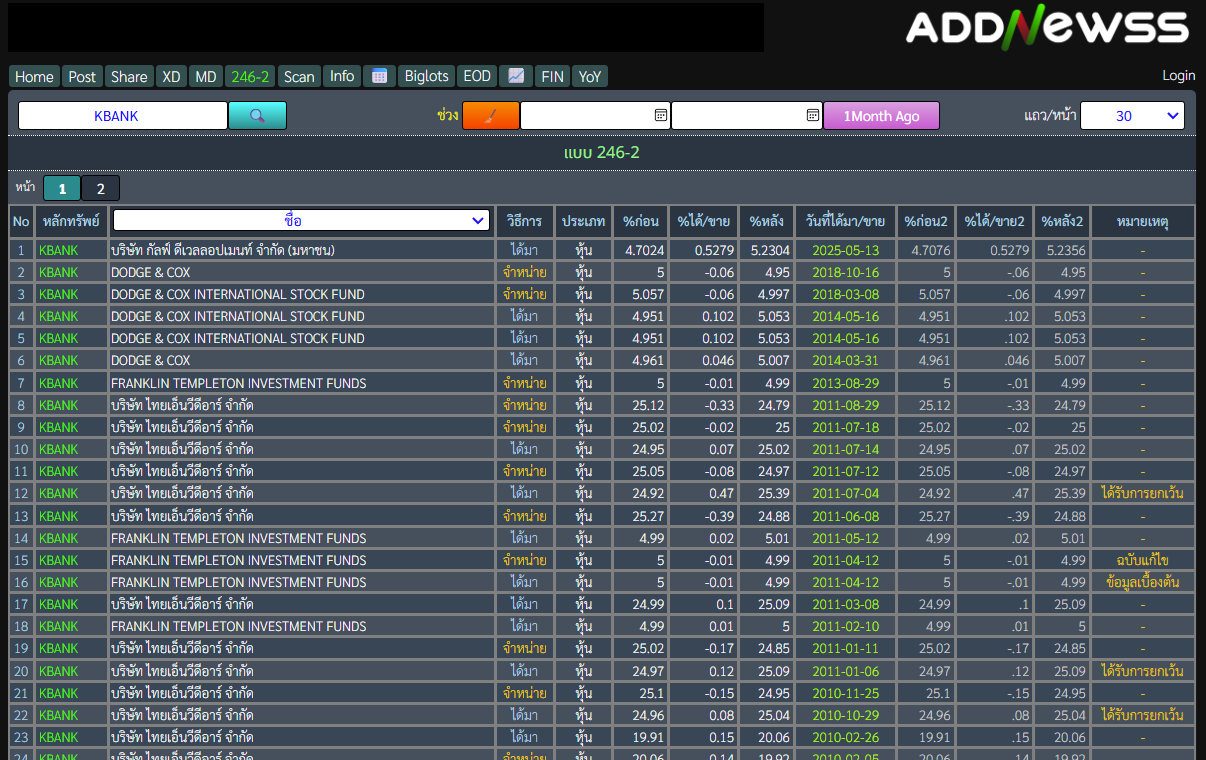Click the ได้รับการยกเว้น remark in row 12
The image size is (1206, 760).
point(1143,493)
